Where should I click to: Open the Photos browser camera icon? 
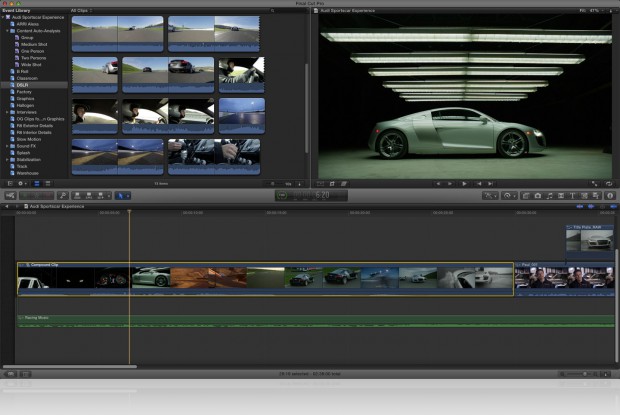pyautogui.click(x=538, y=195)
